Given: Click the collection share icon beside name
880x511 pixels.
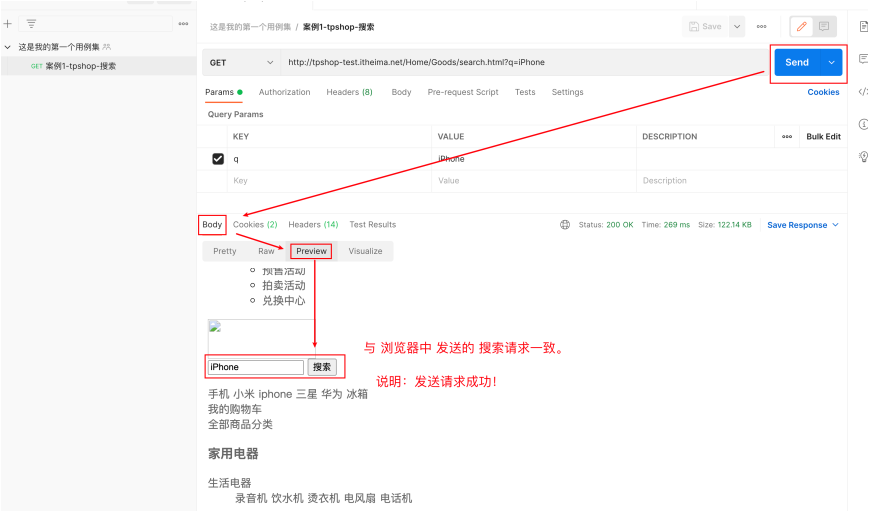Looking at the screenshot, I should pos(107,47).
